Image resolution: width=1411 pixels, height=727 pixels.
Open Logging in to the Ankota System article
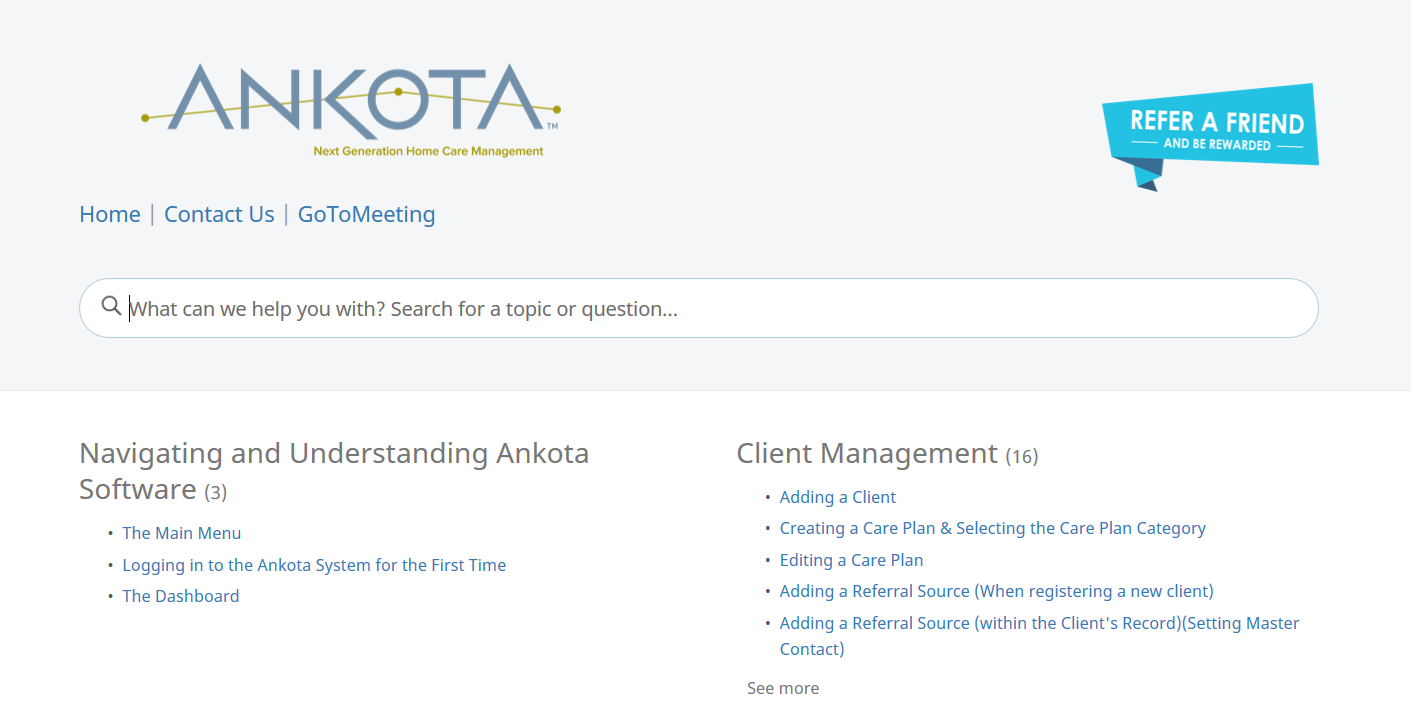pos(314,565)
